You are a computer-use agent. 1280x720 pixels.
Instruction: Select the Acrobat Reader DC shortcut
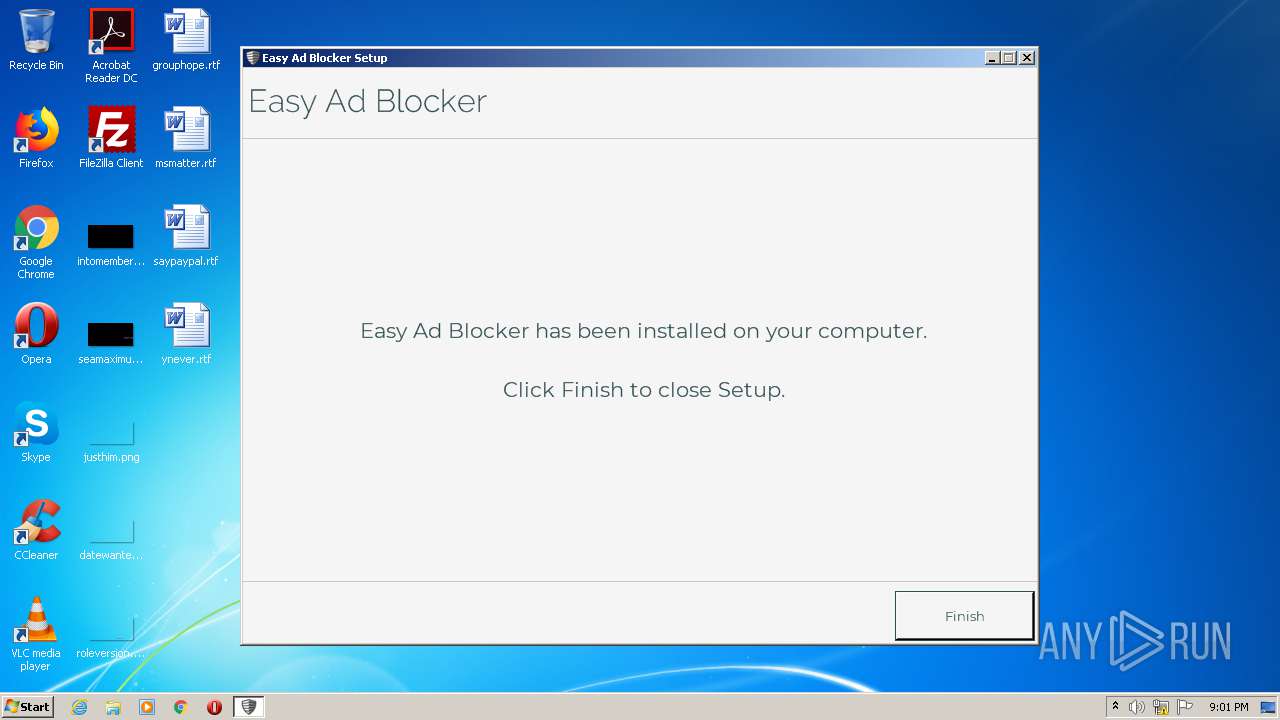coord(111,46)
